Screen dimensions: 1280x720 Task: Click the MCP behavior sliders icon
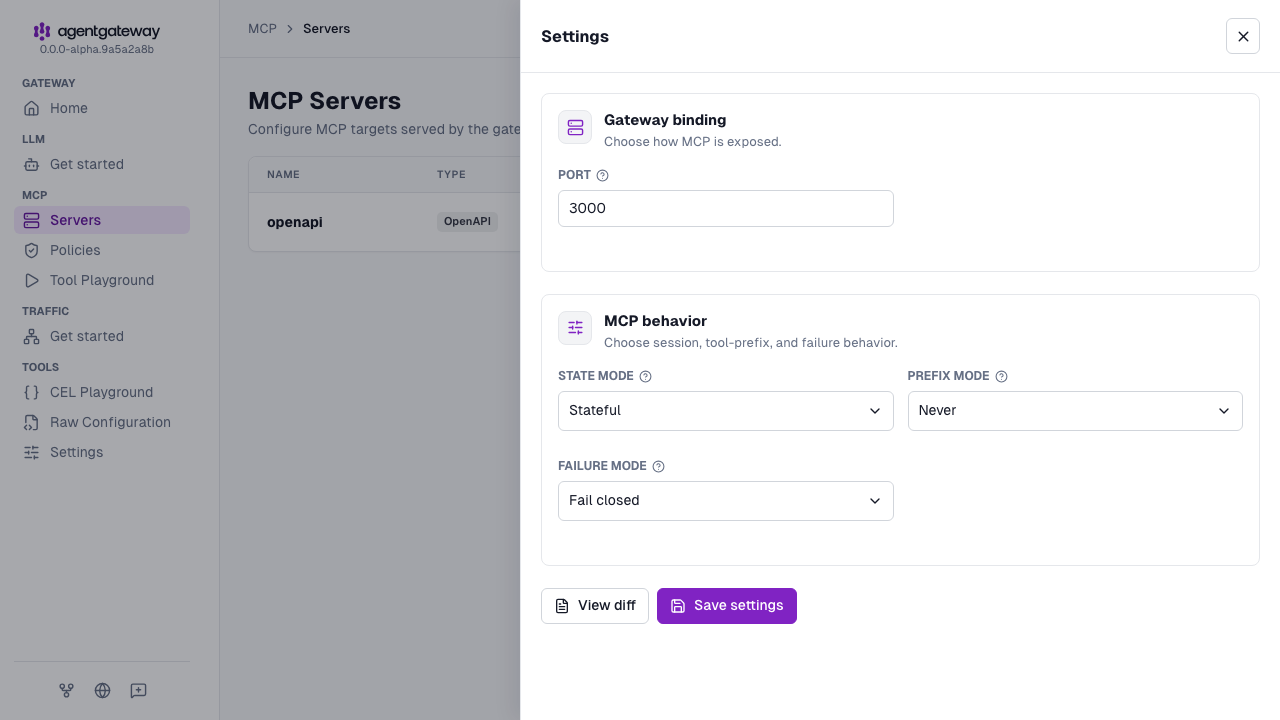[575, 328]
